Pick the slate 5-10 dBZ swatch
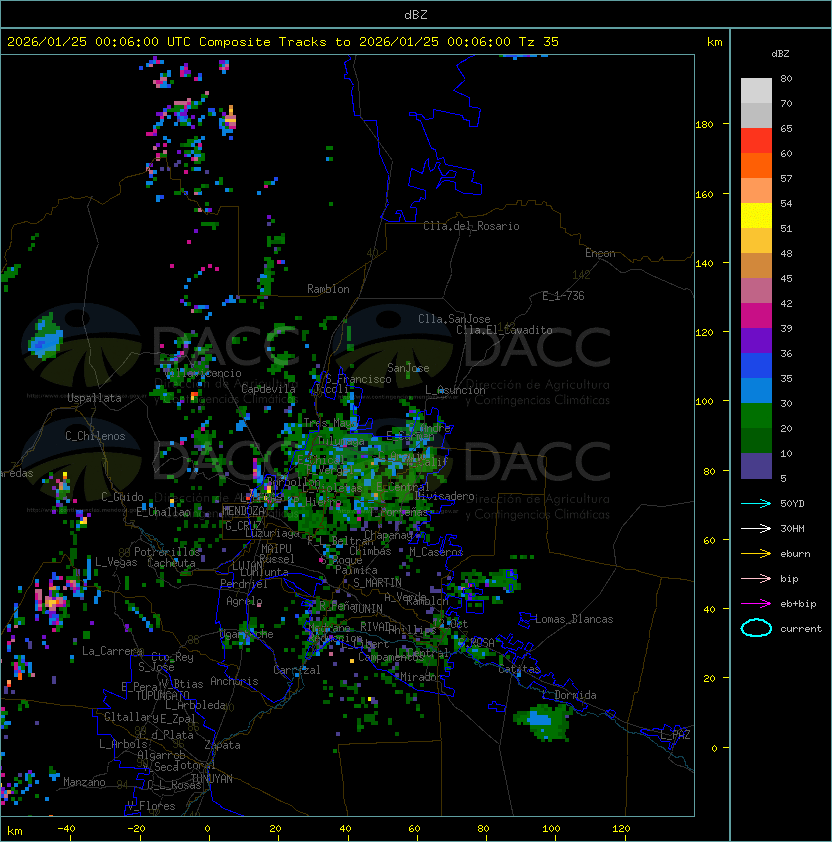Screen dimensions: 832x842 click(x=756, y=466)
